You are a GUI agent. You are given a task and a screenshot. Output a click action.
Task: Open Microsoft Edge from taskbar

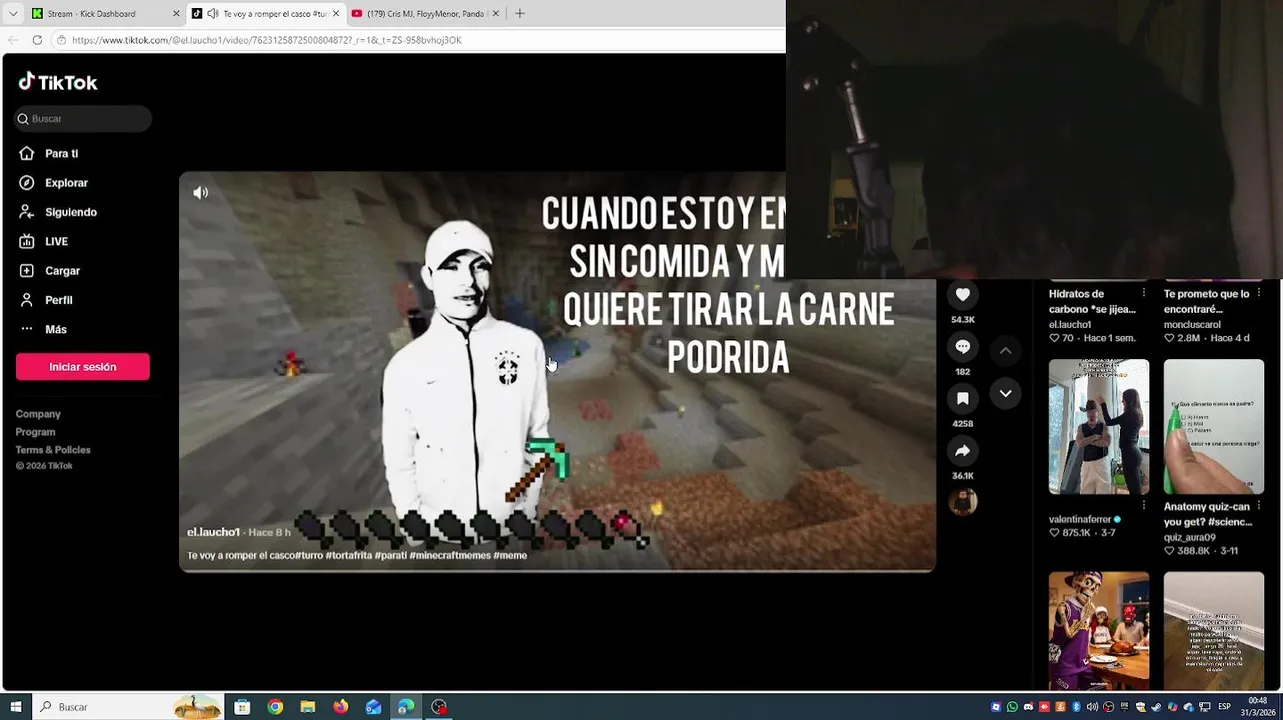point(406,707)
